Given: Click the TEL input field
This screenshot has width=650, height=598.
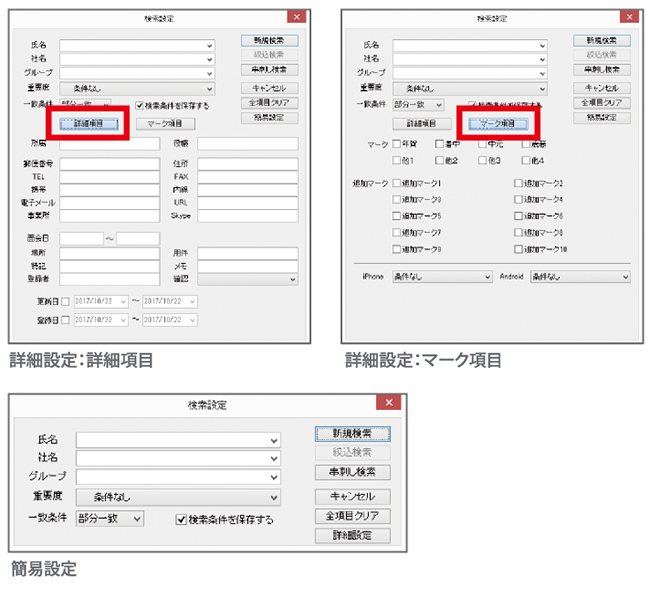Looking at the screenshot, I should (x=109, y=177).
